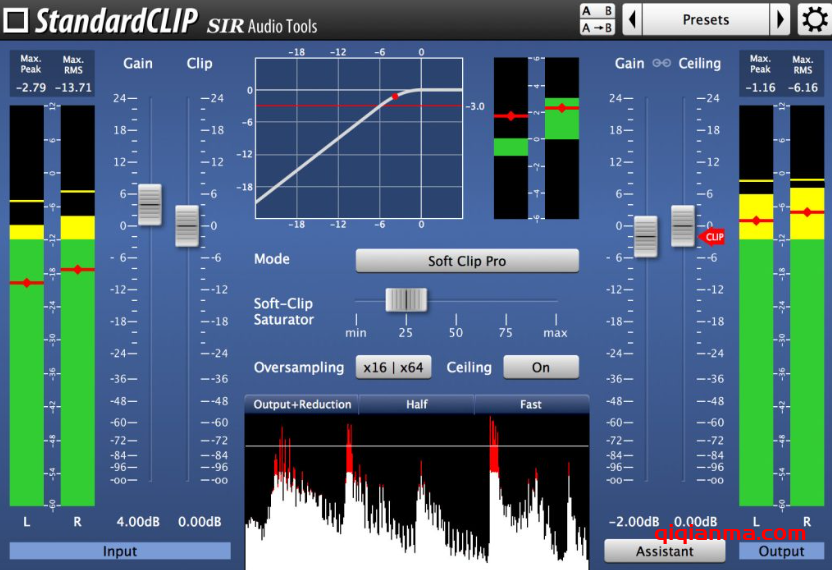
Task: Go to next preset with right arrow
Action: pos(780,20)
